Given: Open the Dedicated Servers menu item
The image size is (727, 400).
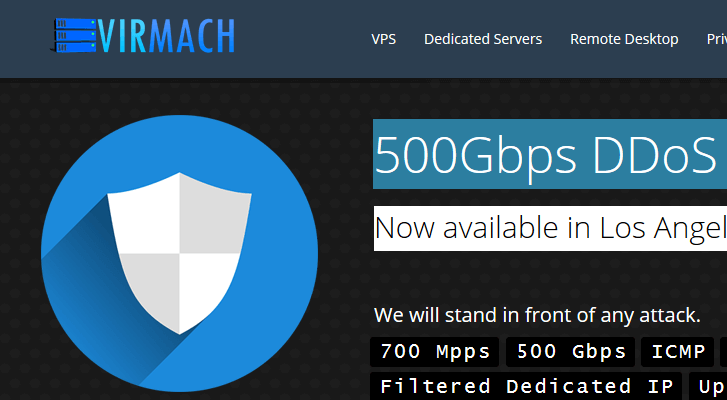Looking at the screenshot, I should tap(483, 39).
